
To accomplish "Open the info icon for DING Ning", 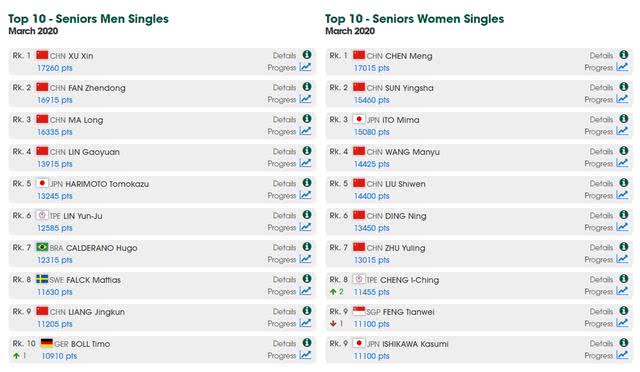I will coord(624,215).
